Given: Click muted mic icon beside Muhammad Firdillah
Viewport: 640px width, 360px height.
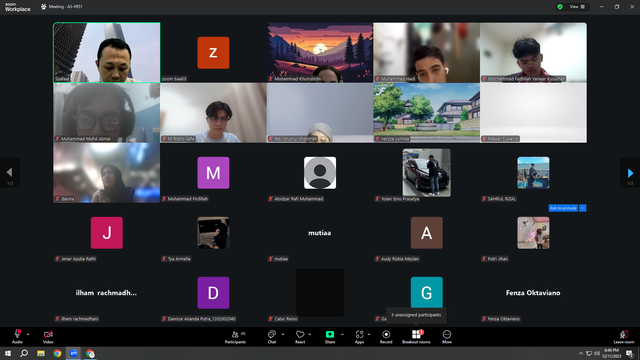Looking at the screenshot, I should 164,199.
